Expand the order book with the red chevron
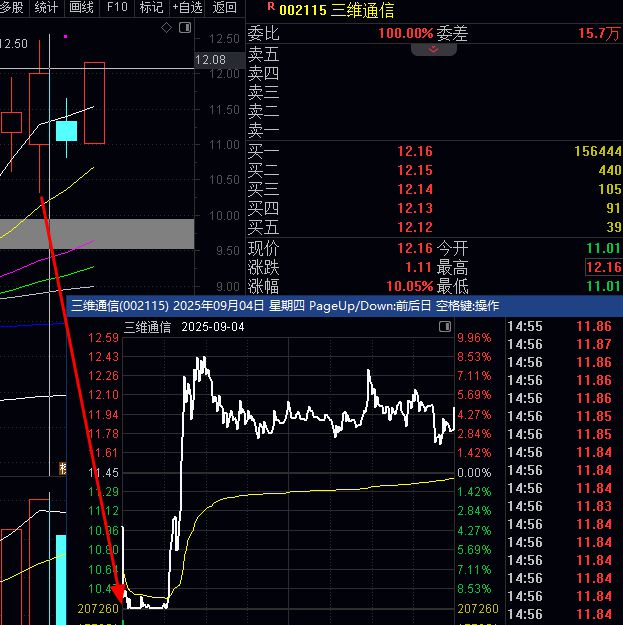Screen dimensions: 623x625 click(x=434, y=49)
